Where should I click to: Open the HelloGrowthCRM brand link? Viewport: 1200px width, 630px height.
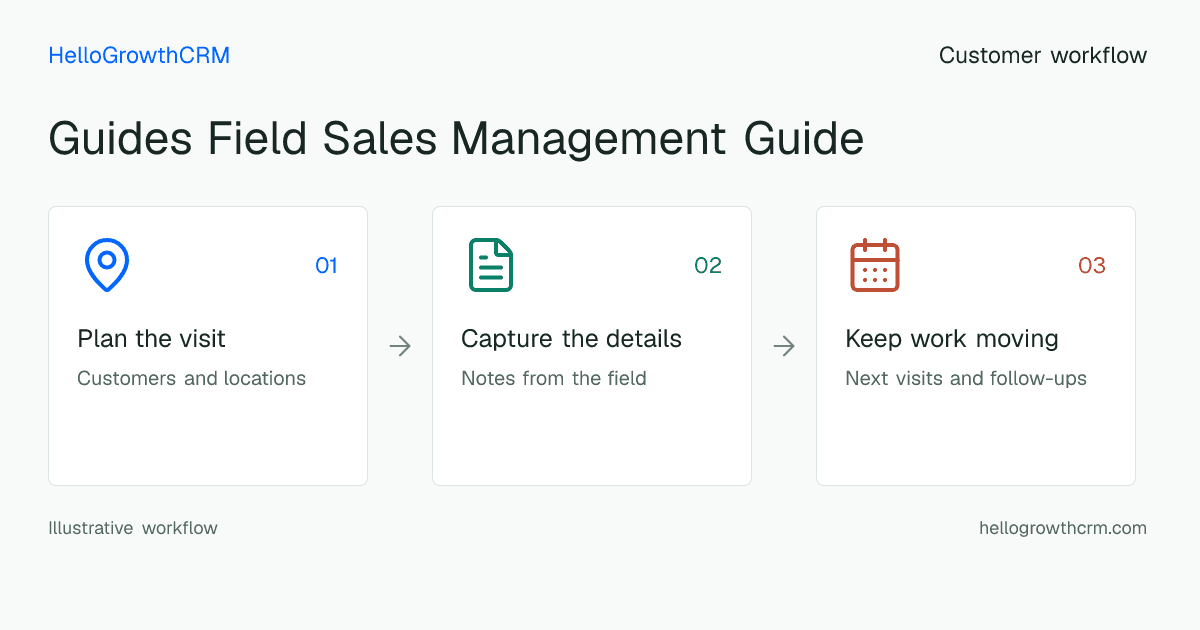(139, 55)
